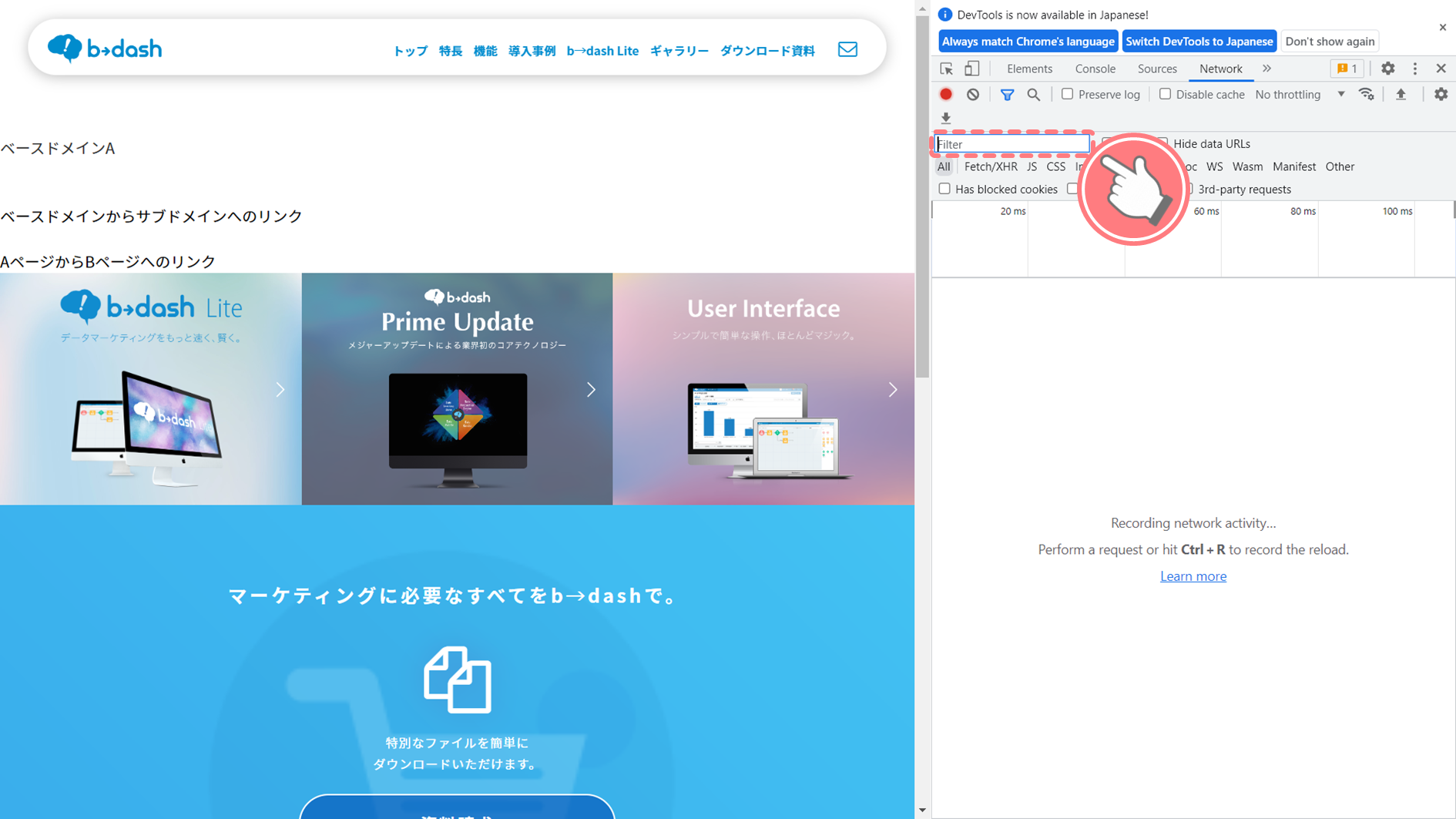Filter requests by Wasm type
Screen dimensions: 1456x819
[1247, 166]
